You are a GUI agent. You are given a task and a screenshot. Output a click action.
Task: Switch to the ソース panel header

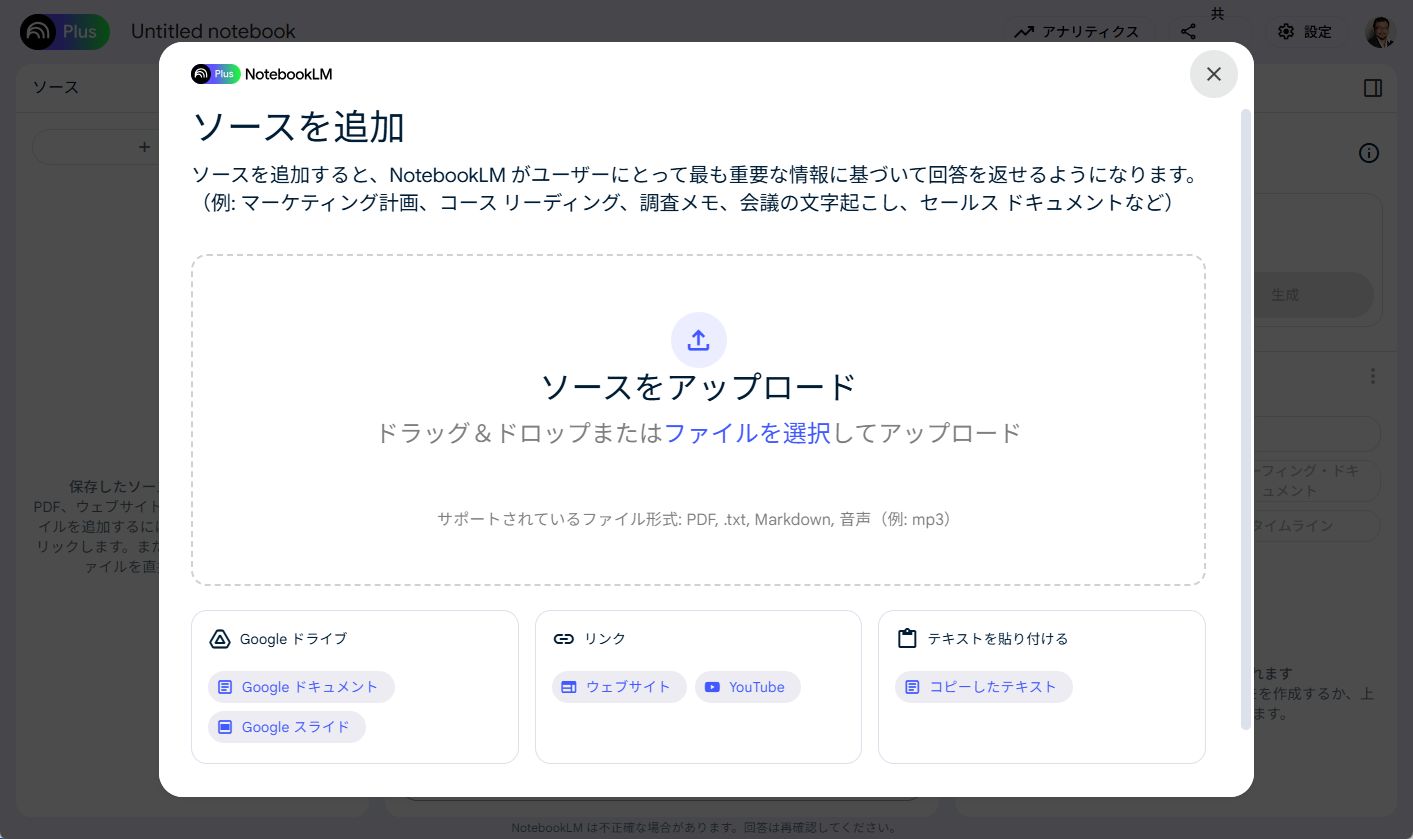click(x=56, y=88)
